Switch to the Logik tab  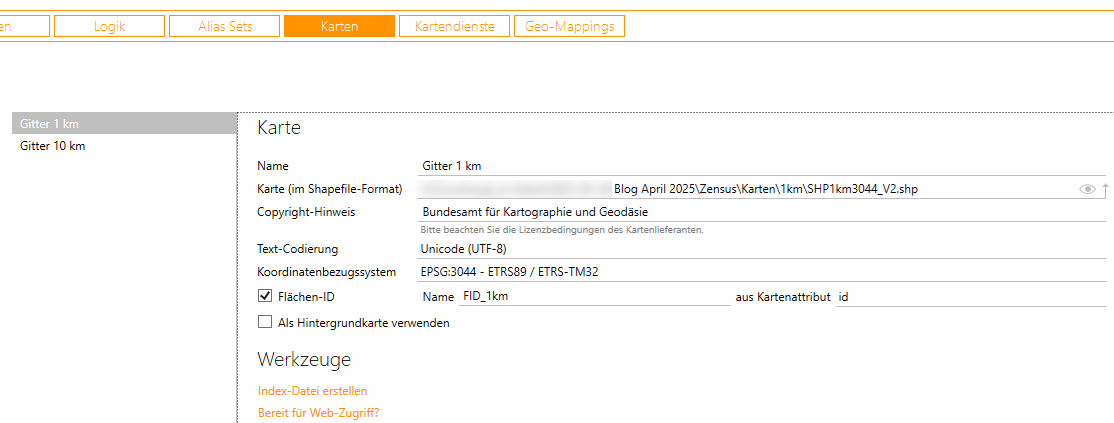coord(109,27)
